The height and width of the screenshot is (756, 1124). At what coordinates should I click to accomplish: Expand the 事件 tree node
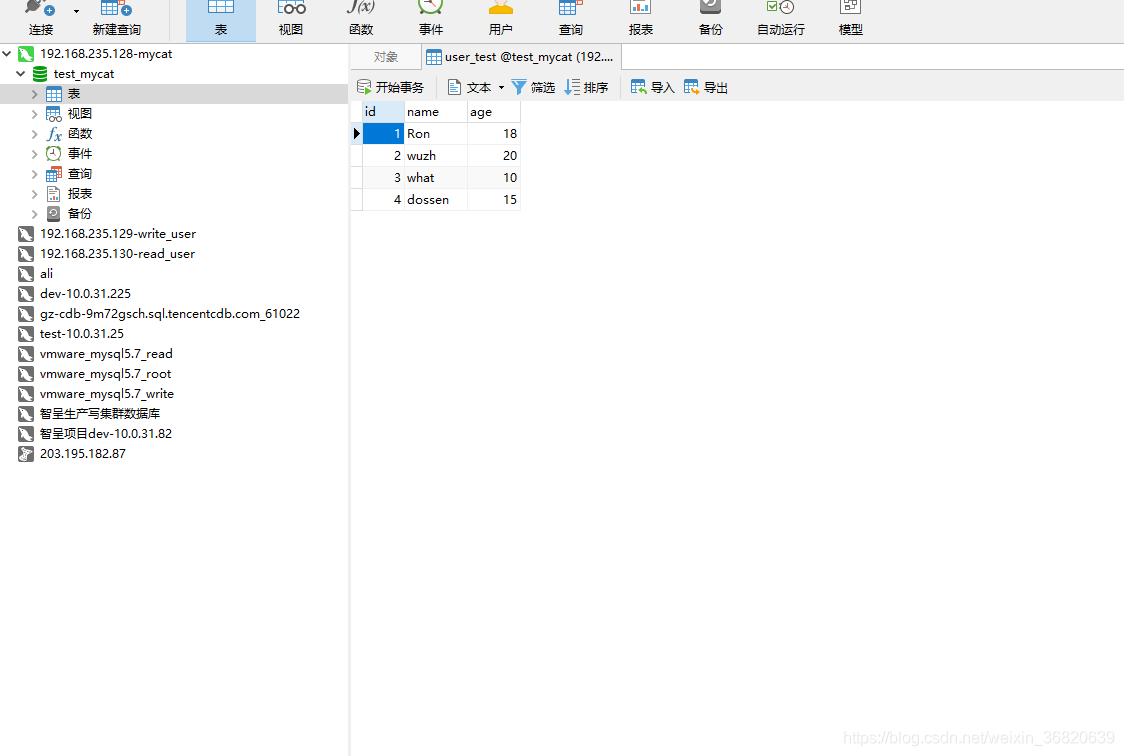coord(34,154)
